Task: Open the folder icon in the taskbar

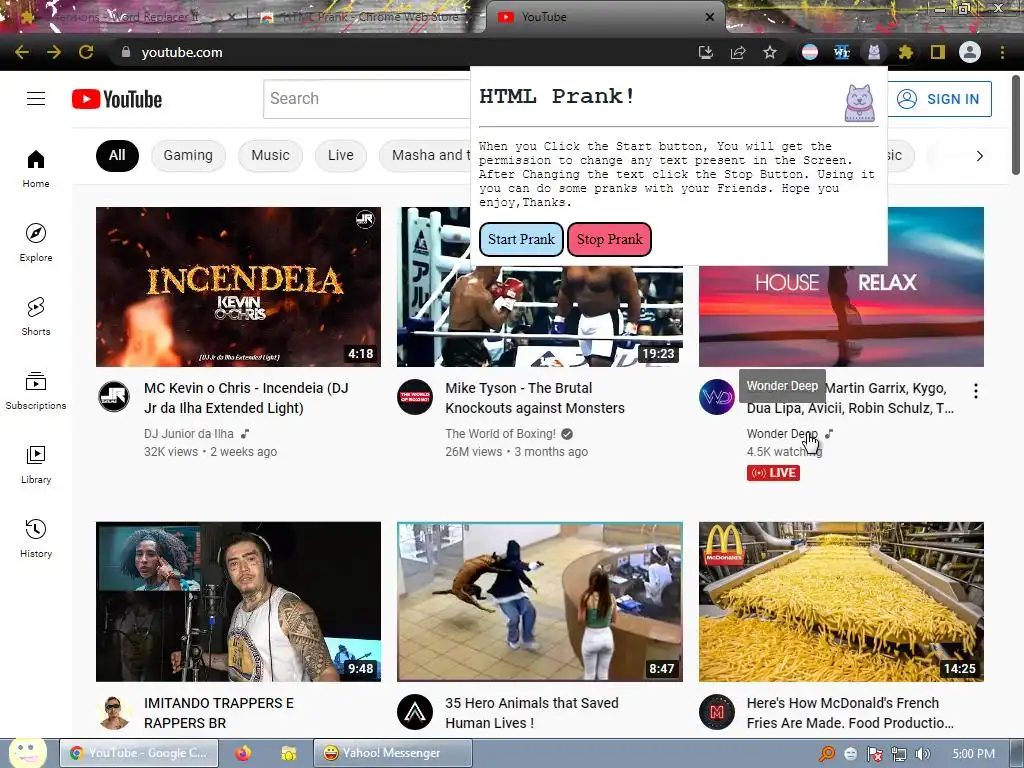Action: tap(288, 754)
